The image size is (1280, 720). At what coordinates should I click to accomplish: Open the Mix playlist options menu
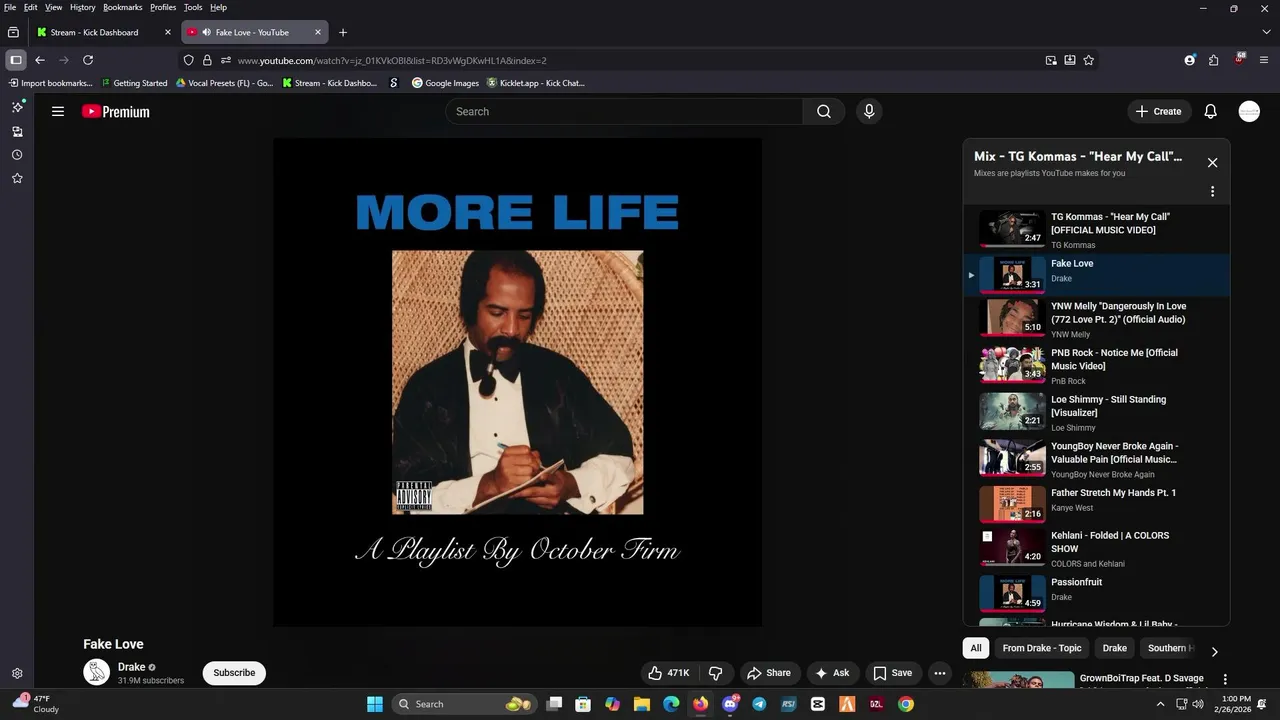pos(1212,191)
